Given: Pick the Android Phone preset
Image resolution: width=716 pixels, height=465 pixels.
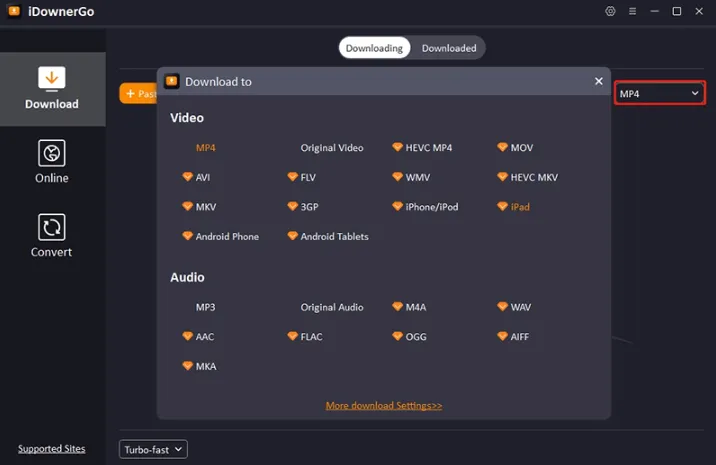Looking at the screenshot, I should (221, 237).
